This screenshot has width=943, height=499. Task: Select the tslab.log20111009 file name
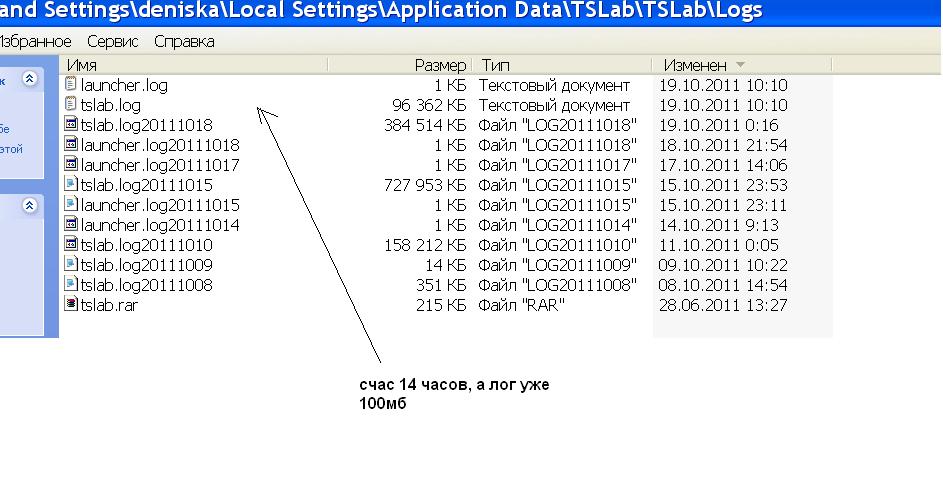(x=146, y=265)
